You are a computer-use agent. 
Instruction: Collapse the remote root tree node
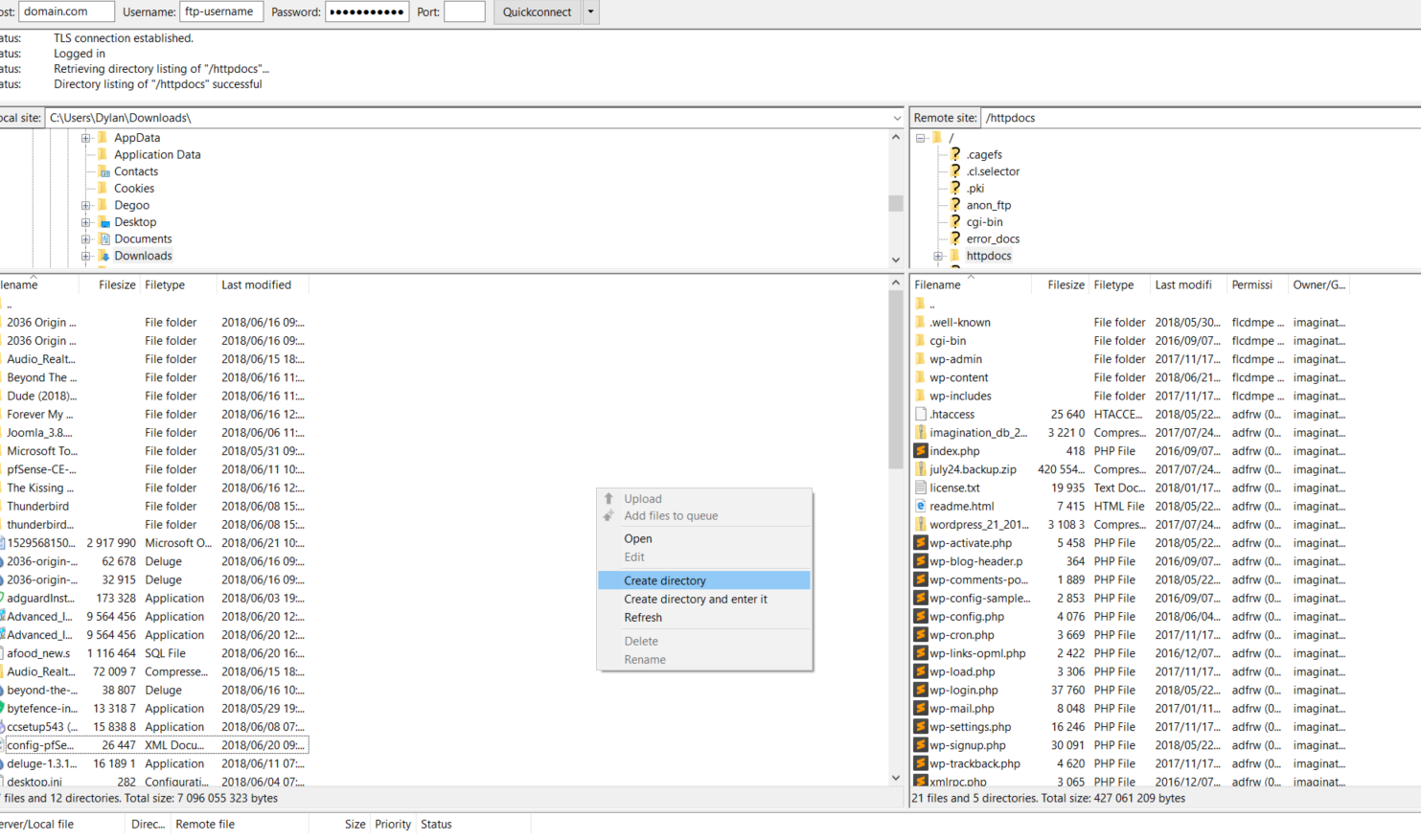tap(920, 138)
